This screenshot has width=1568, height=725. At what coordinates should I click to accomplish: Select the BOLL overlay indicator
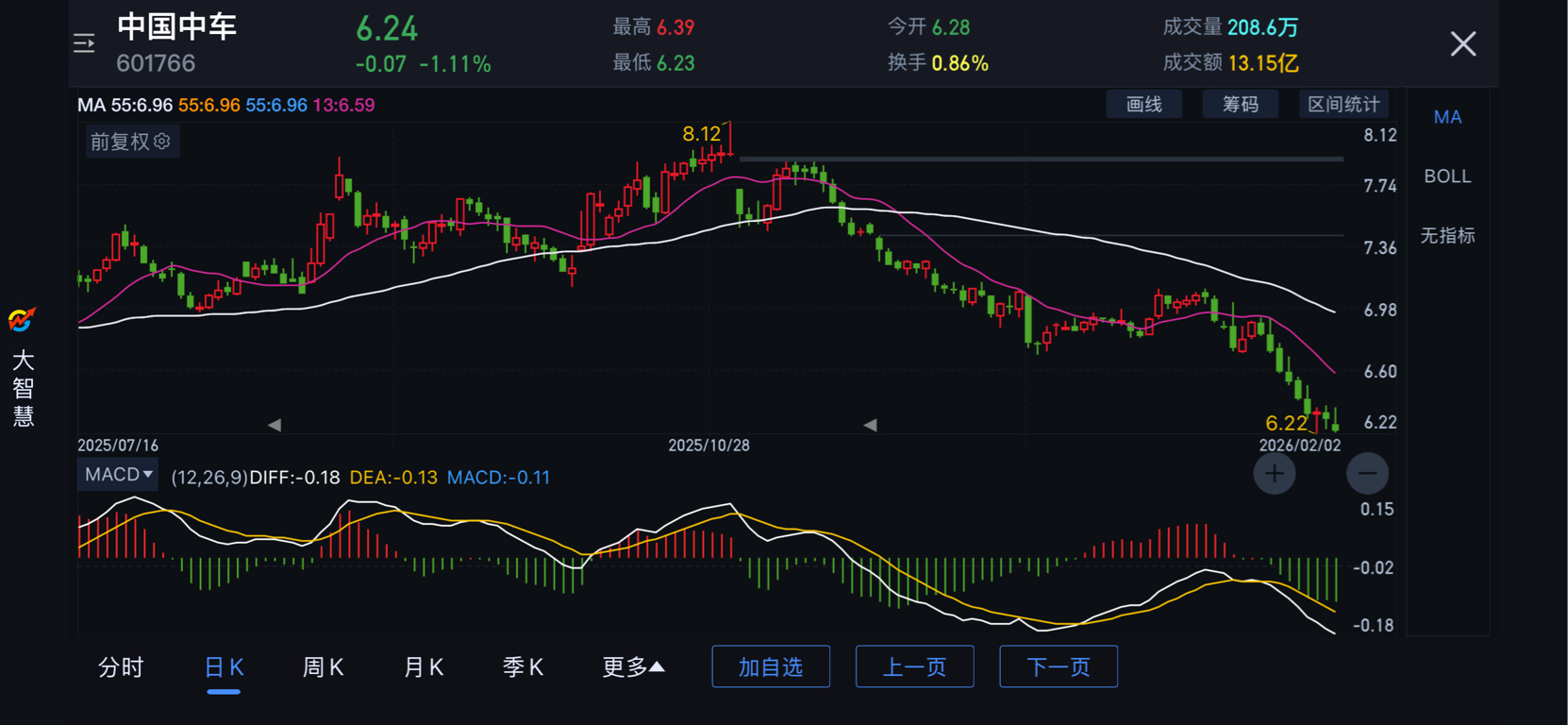click(1447, 177)
